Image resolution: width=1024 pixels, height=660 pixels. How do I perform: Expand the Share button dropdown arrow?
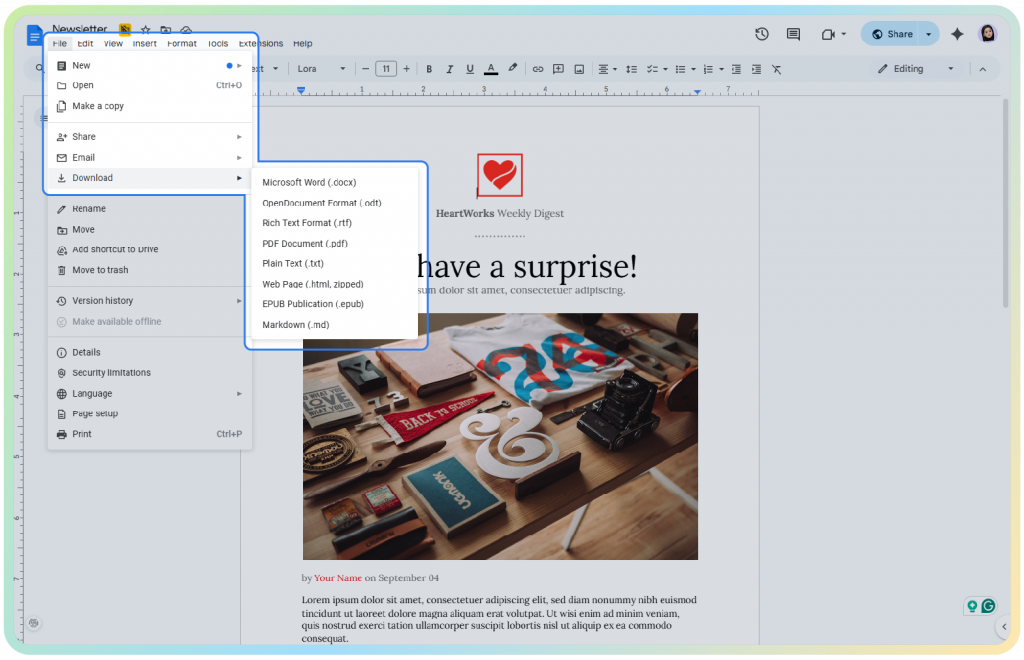[x=928, y=34]
